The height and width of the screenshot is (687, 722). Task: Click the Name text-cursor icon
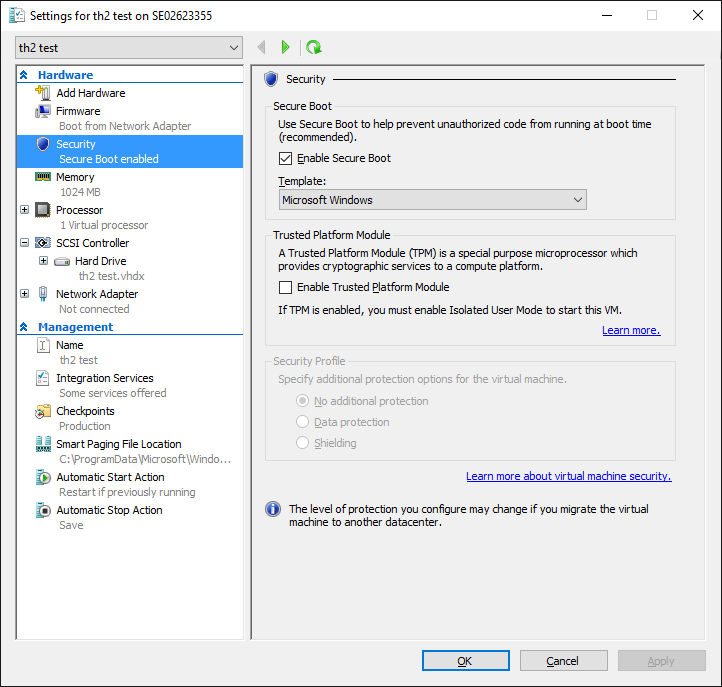[x=43, y=345]
